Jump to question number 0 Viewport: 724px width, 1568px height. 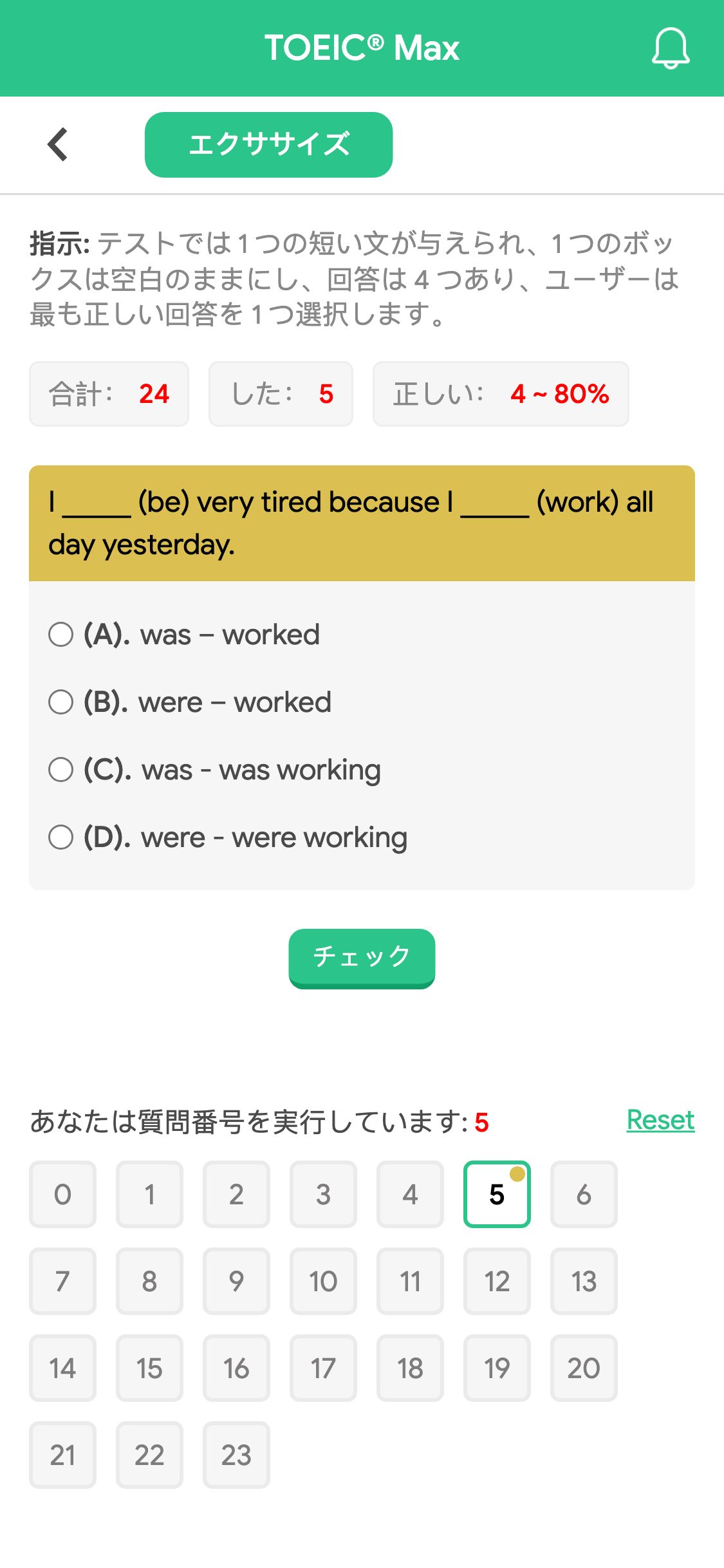tap(62, 1194)
